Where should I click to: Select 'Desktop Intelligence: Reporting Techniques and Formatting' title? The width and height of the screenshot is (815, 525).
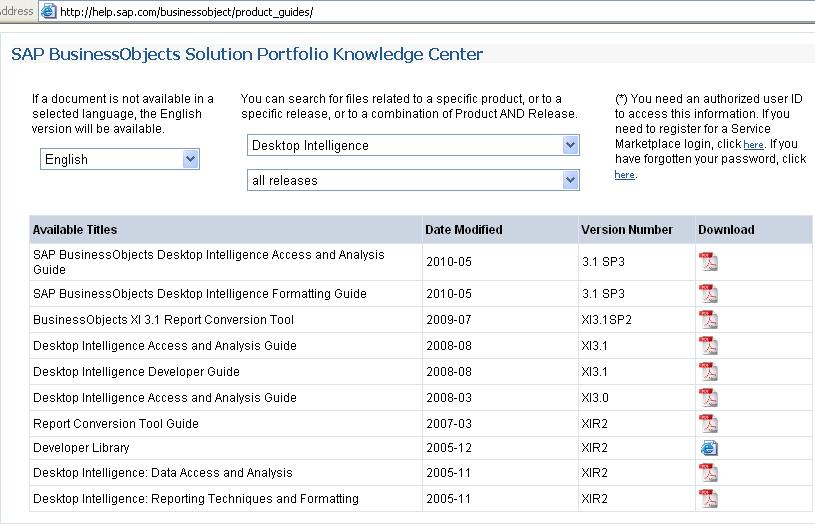click(x=196, y=498)
